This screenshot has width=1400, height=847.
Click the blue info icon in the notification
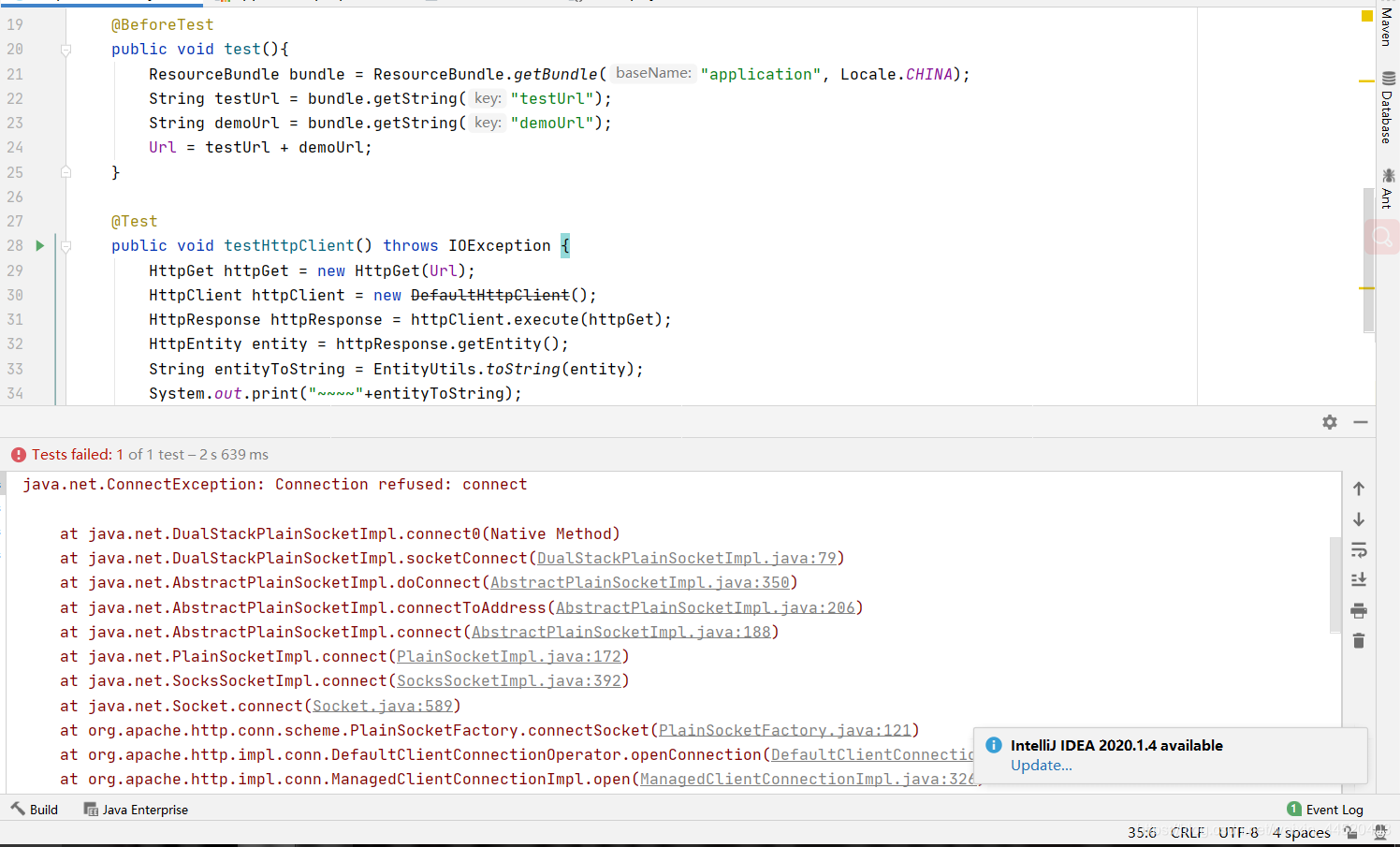(x=994, y=745)
